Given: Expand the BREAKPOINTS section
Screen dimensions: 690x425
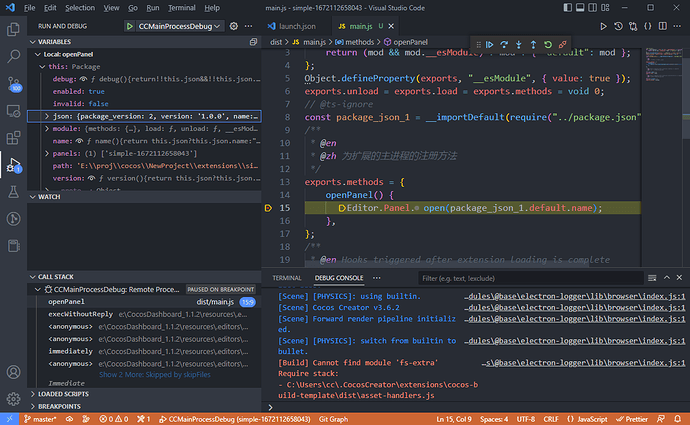Looking at the screenshot, I should pyautogui.click(x=60, y=406).
